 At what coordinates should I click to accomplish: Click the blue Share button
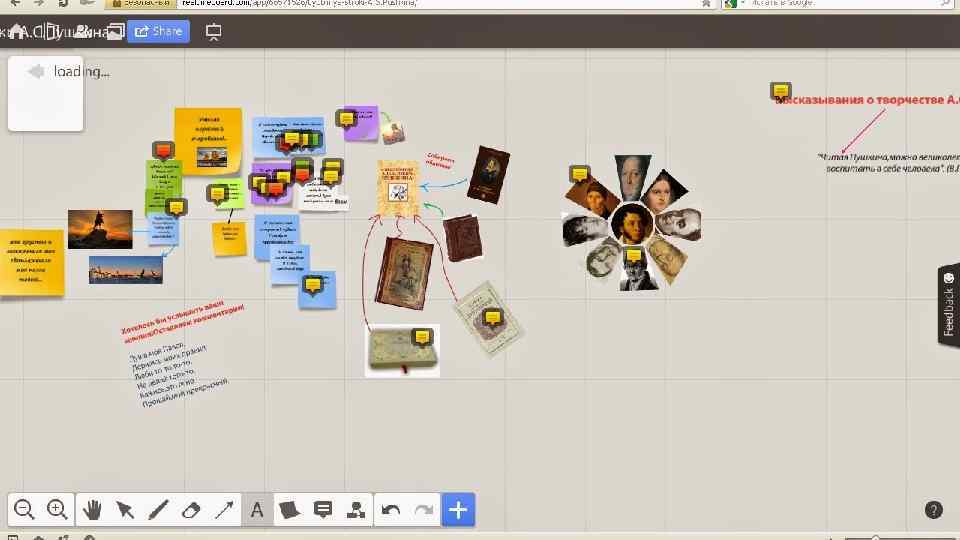coord(159,31)
